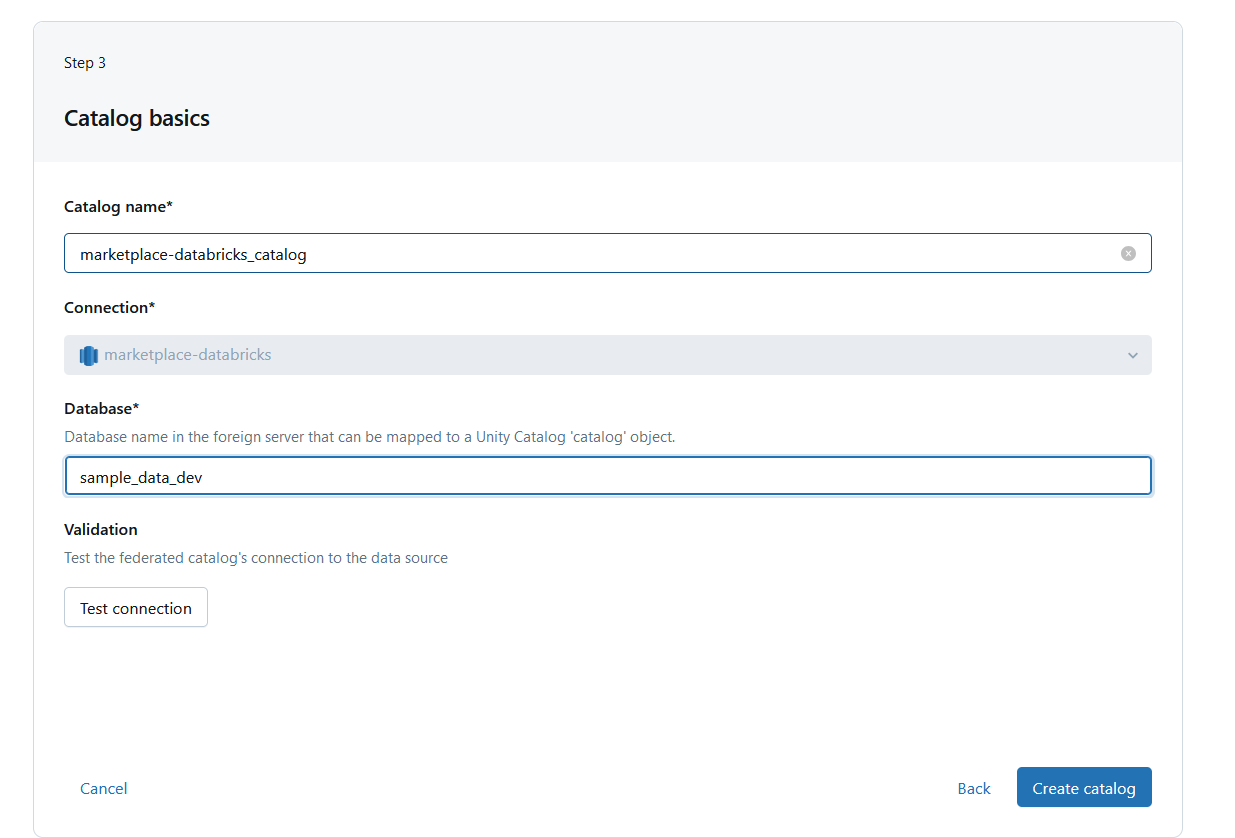Expand the Connection dropdown chevron
Image resolution: width=1235 pixels, height=838 pixels.
tap(1132, 355)
